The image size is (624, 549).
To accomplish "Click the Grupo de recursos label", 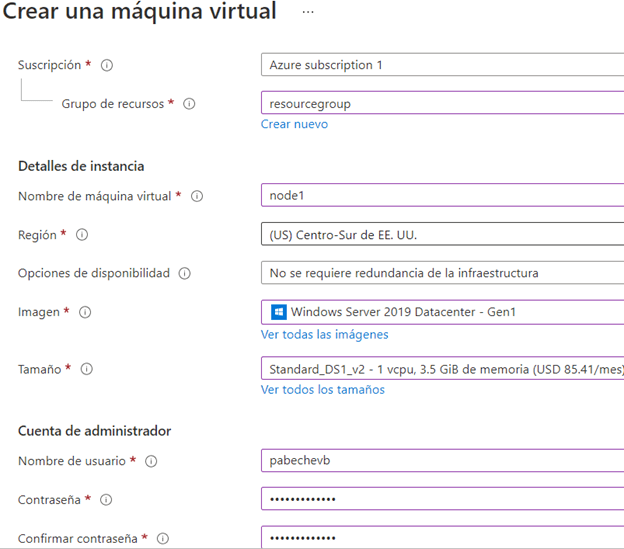I will coord(113,104).
